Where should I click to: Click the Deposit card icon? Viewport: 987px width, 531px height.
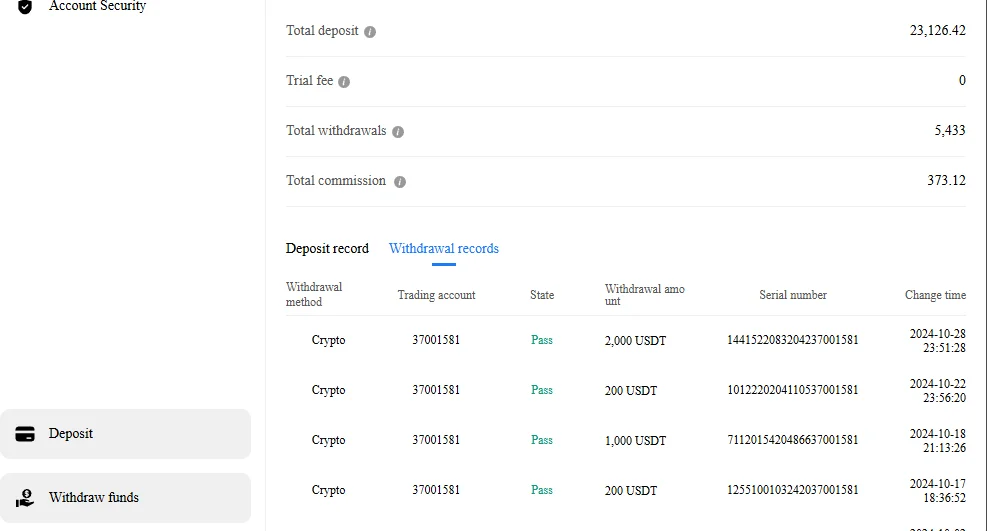26,434
